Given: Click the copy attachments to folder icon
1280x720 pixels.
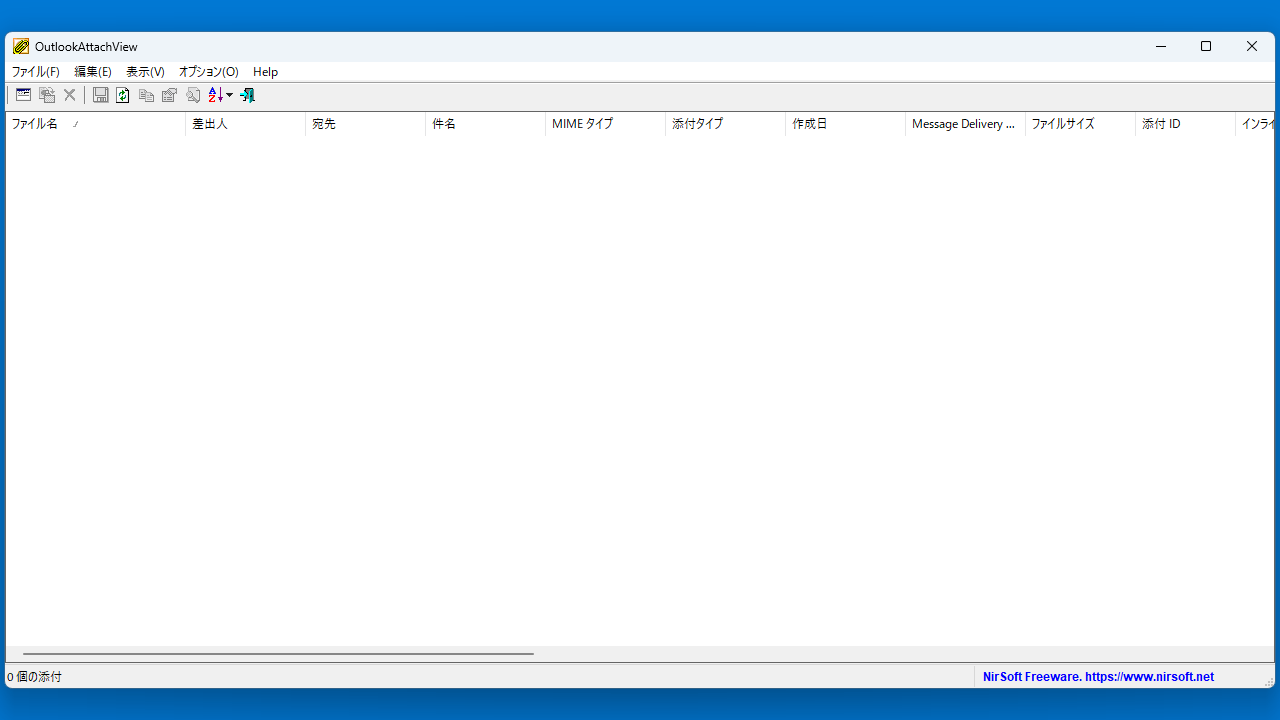Looking at the screenshot, I should coord(47,95).
